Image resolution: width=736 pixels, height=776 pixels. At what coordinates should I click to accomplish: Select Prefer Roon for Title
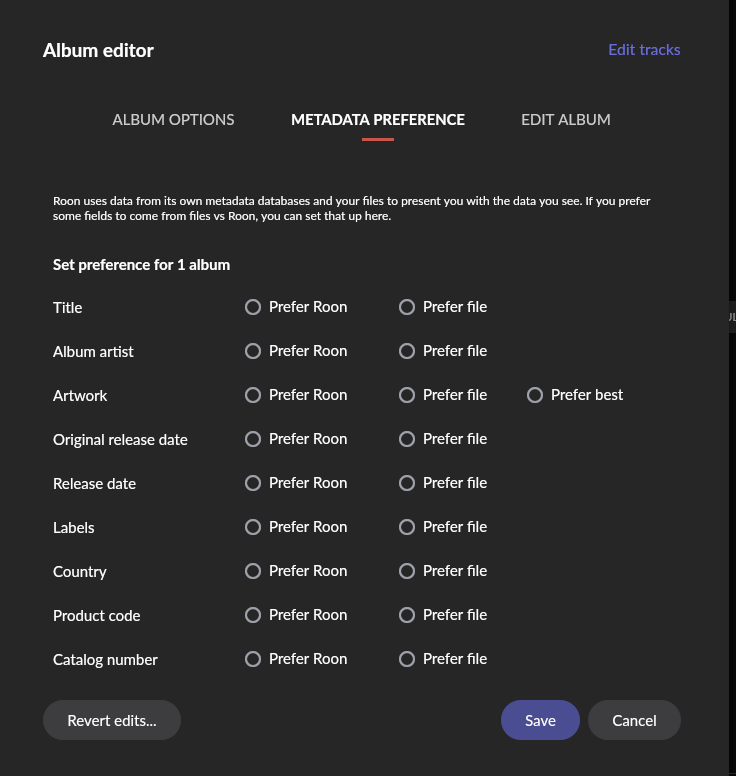(253, 307)
